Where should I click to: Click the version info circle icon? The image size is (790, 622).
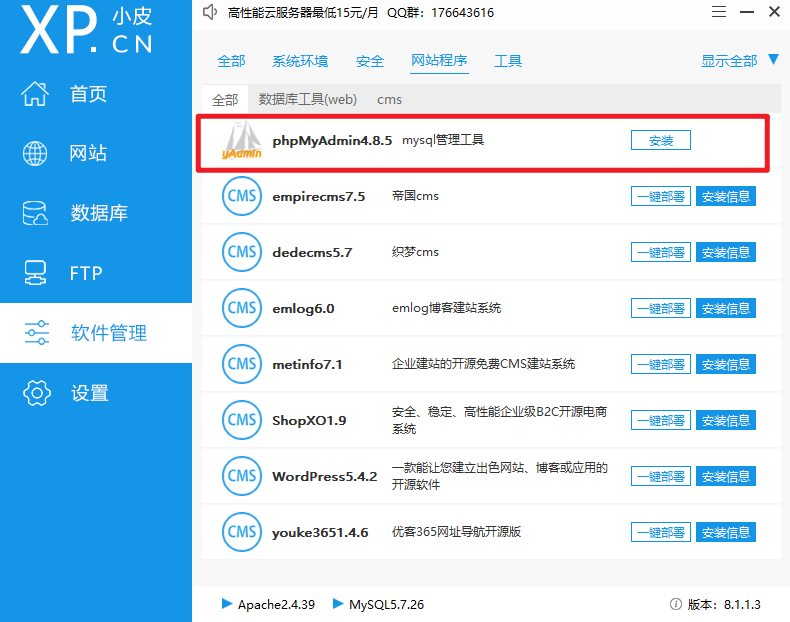pos(676,604)
